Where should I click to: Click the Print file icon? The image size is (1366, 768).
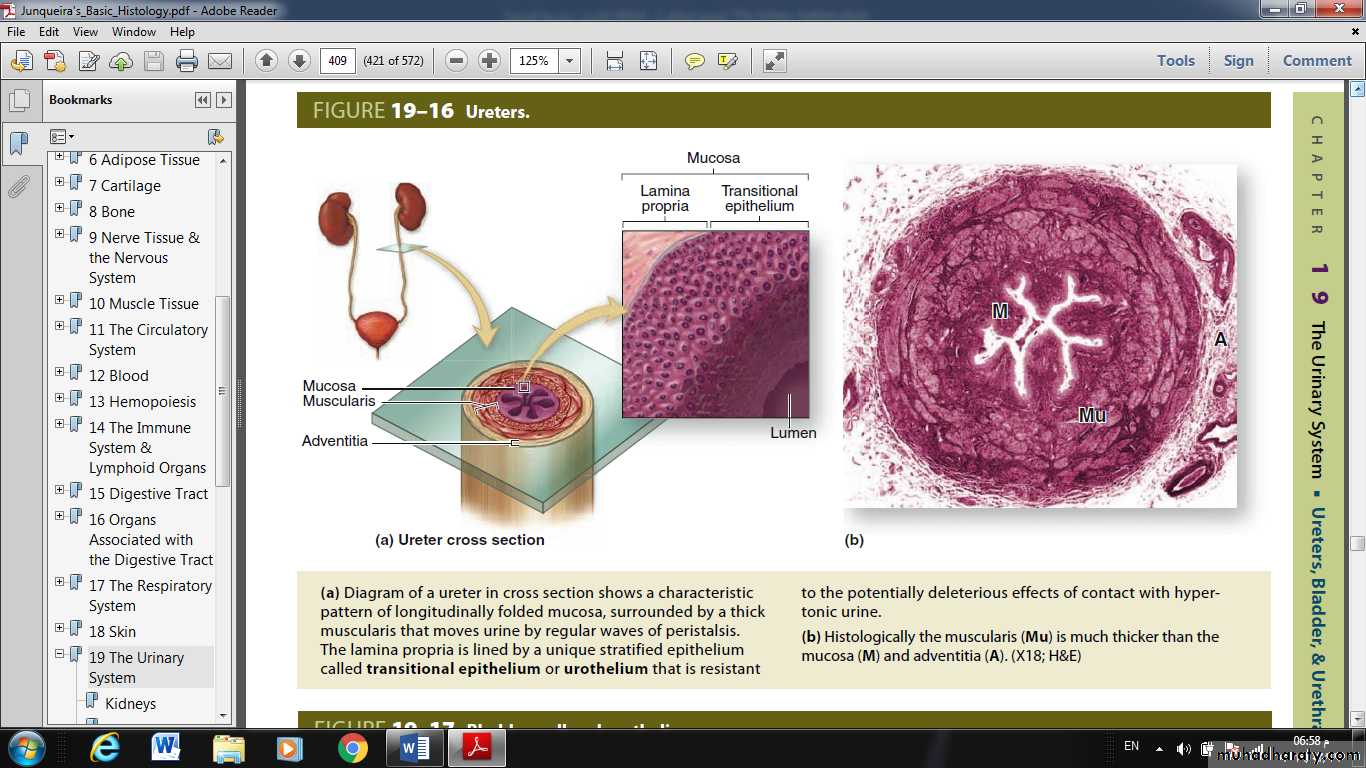(x=187, y=61)
